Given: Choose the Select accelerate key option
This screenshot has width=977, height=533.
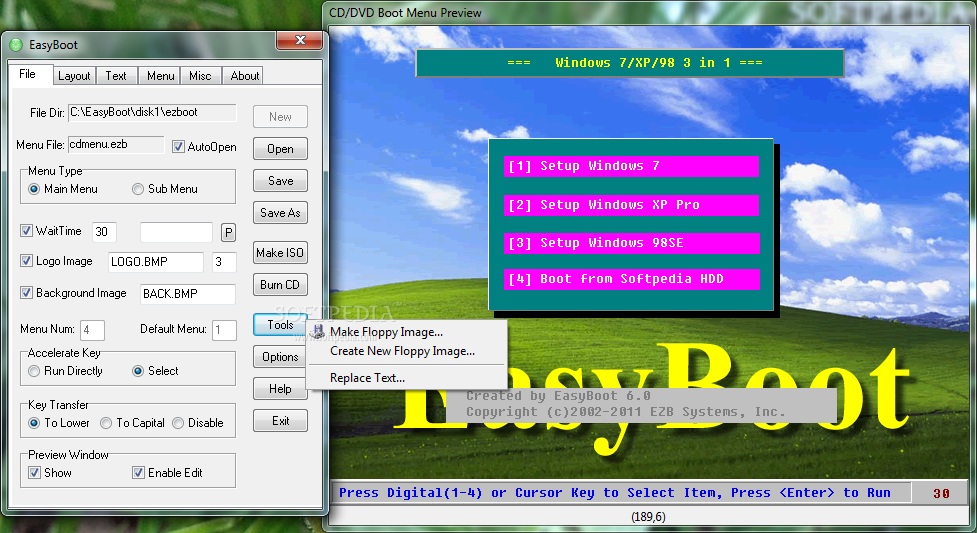Looking at the screenshot, I should [x=138, y=371].
